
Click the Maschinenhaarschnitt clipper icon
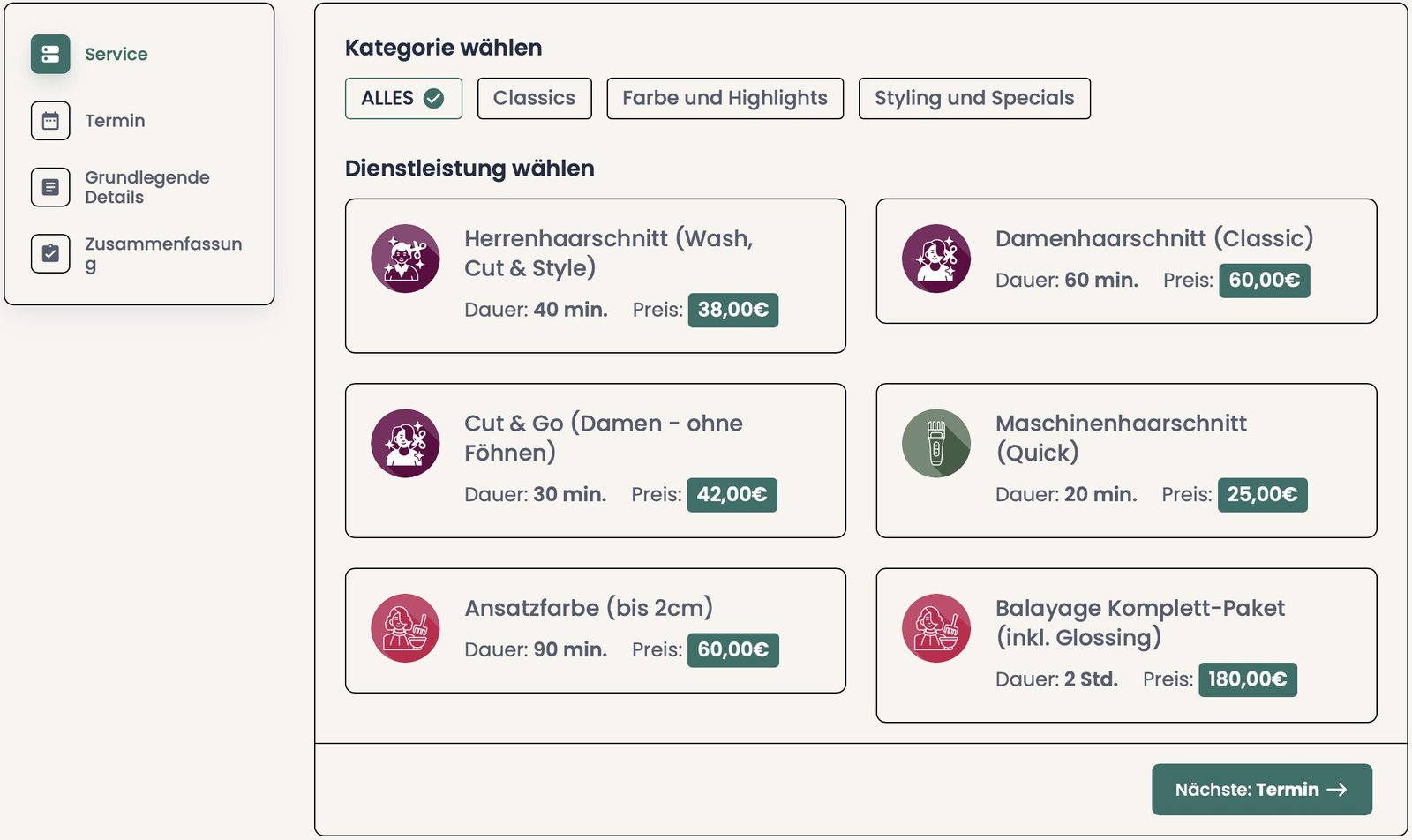pyautogui.click(x=936, y=443)
